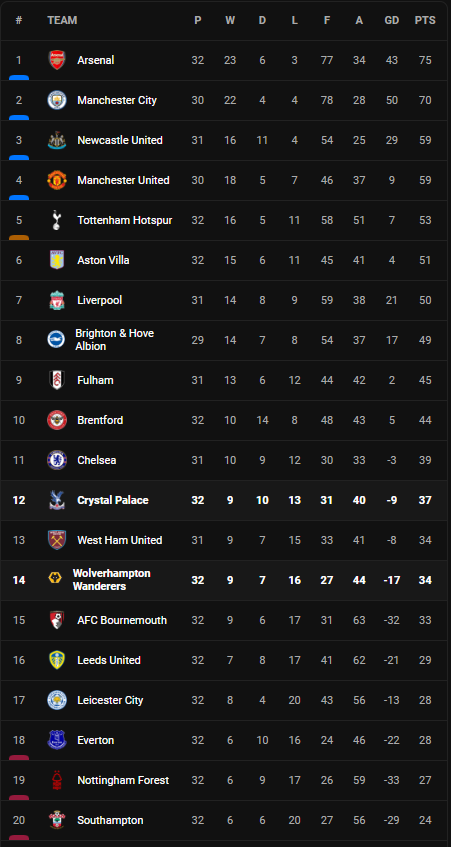Select the Southampton crest icon
Viewport: 451px width, 847px height.
tap(57, 819)
